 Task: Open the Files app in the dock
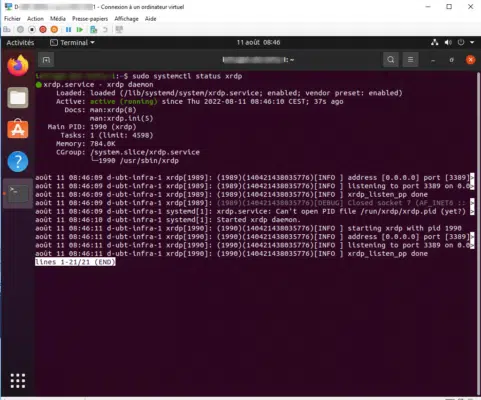[18, 98]
